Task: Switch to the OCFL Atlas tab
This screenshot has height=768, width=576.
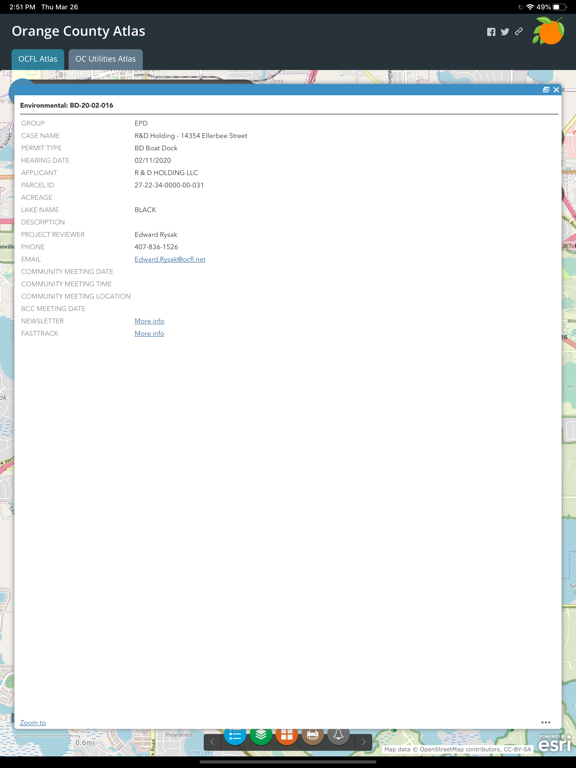Action: pyautogui.click(x=38, y=59)
